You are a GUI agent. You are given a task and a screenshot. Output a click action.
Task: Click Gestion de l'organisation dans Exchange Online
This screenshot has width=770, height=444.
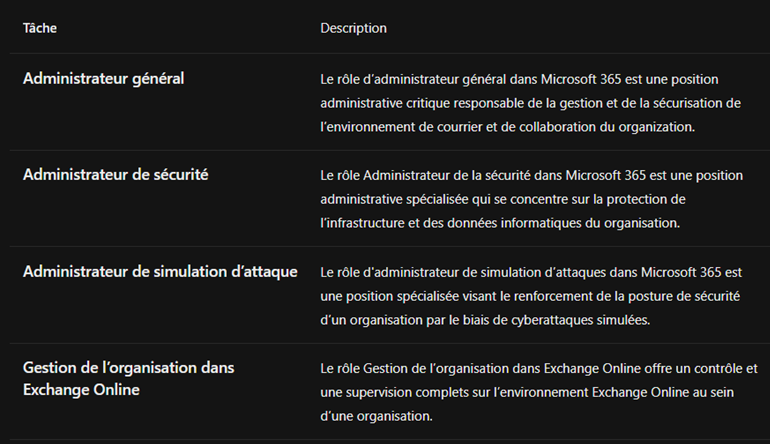pos(129,379)
